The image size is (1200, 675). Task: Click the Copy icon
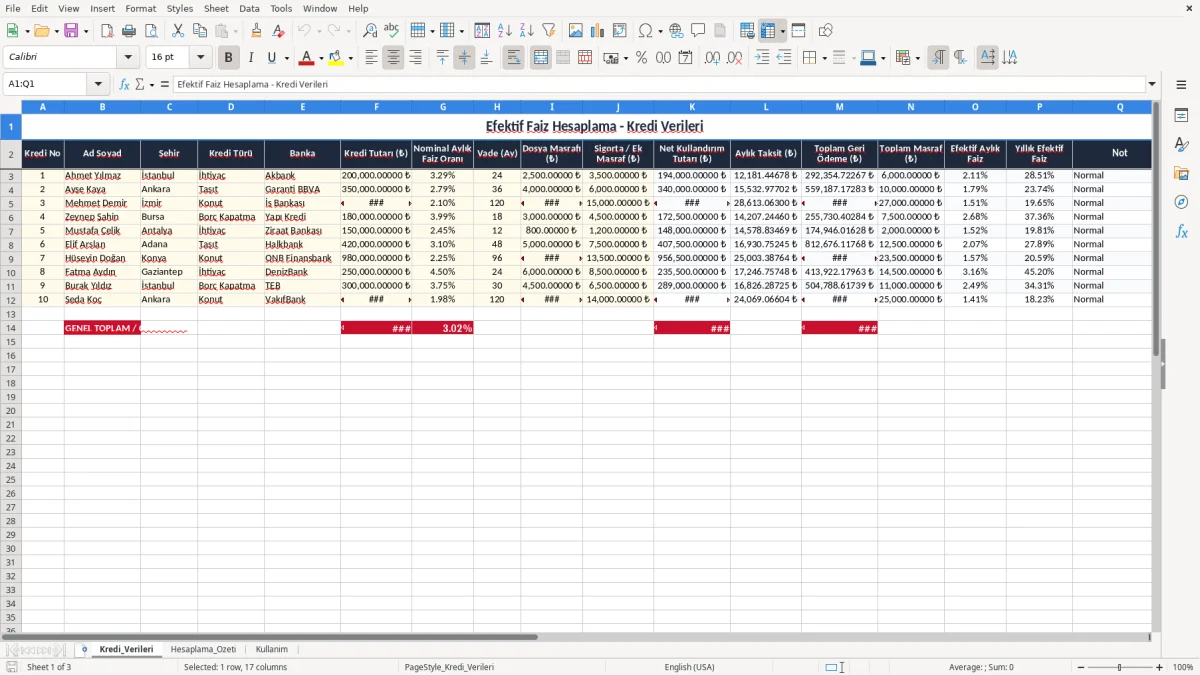tap(200, 31)
